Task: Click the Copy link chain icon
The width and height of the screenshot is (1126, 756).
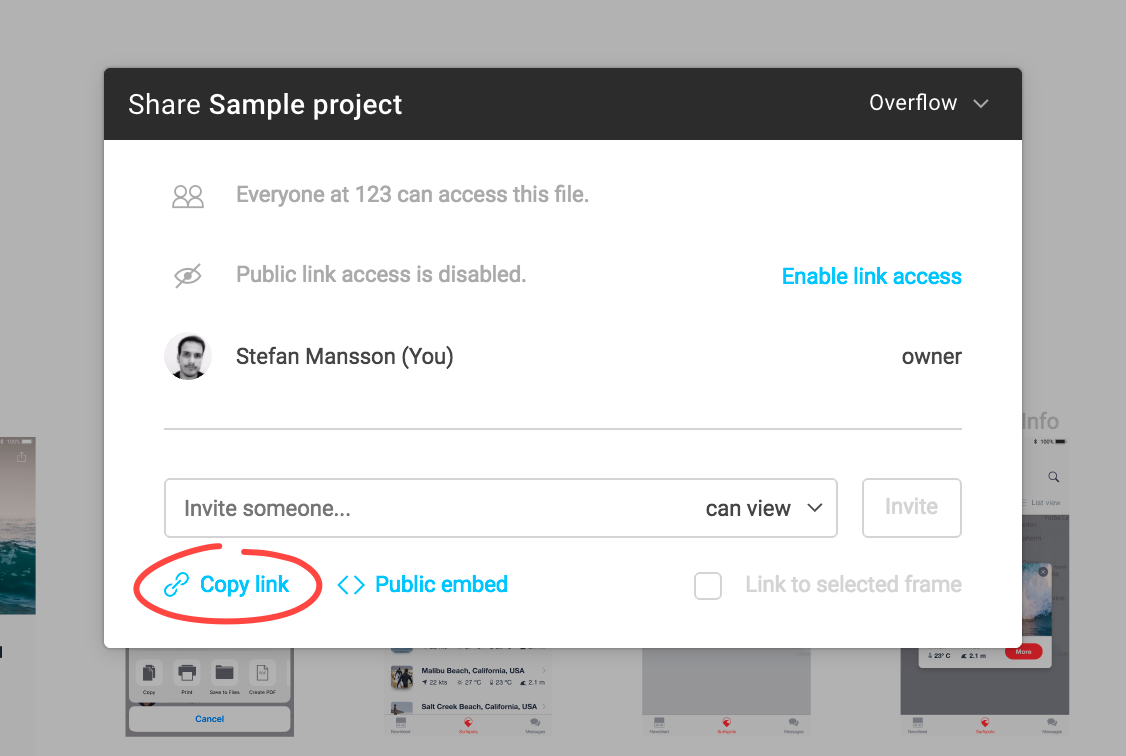Action: click(x=177, y=586)
